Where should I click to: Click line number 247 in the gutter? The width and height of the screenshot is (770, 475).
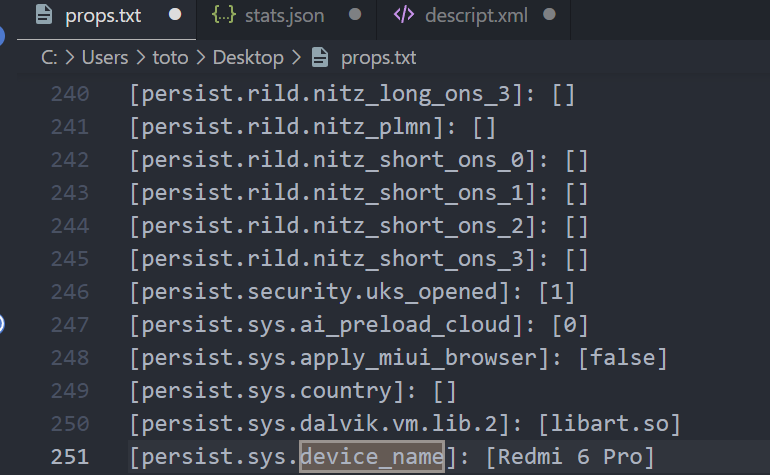tap(70, 325)
